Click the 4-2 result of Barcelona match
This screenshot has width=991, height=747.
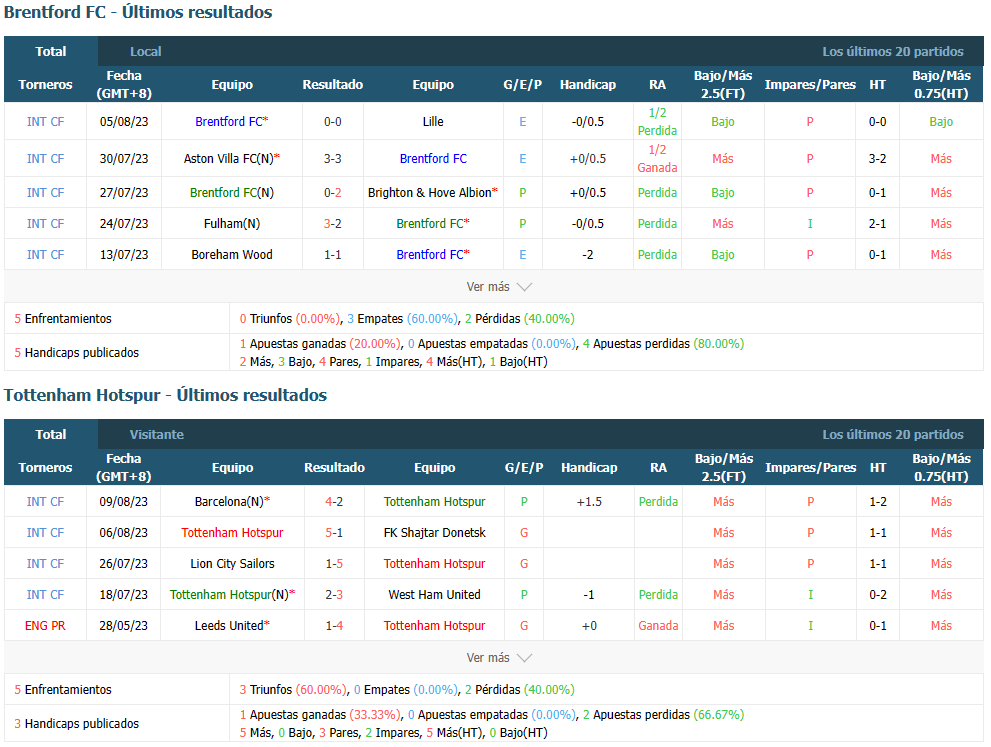[334, 502]
